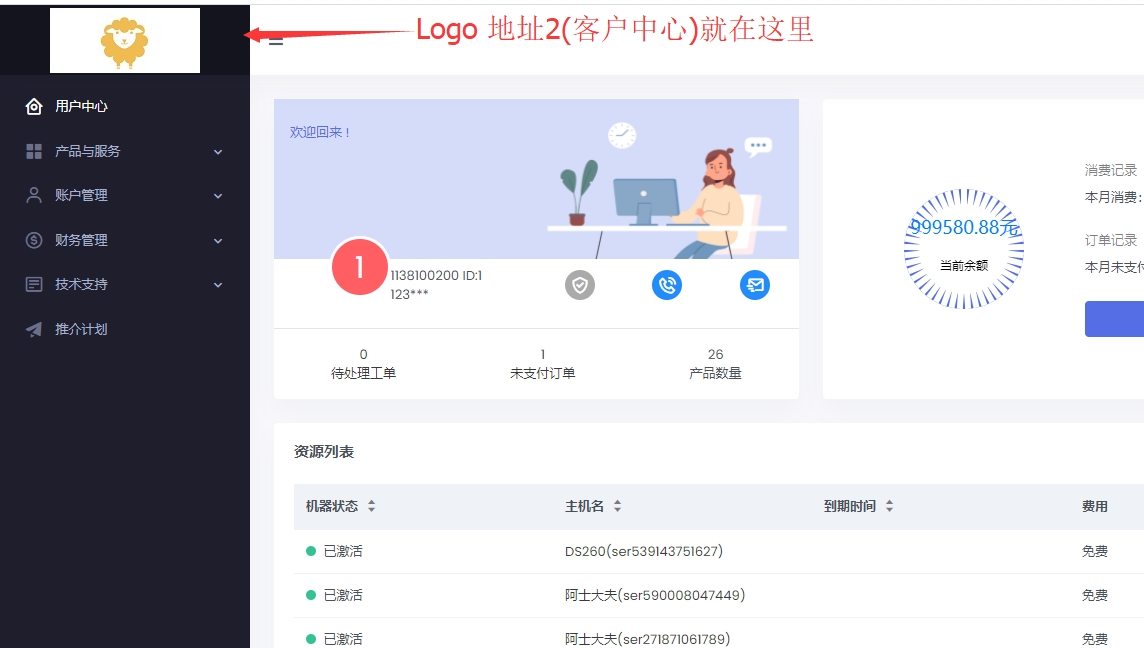Click the 资源列表 heading
This screenshot has height=648, width=1144.
point(324,452)
